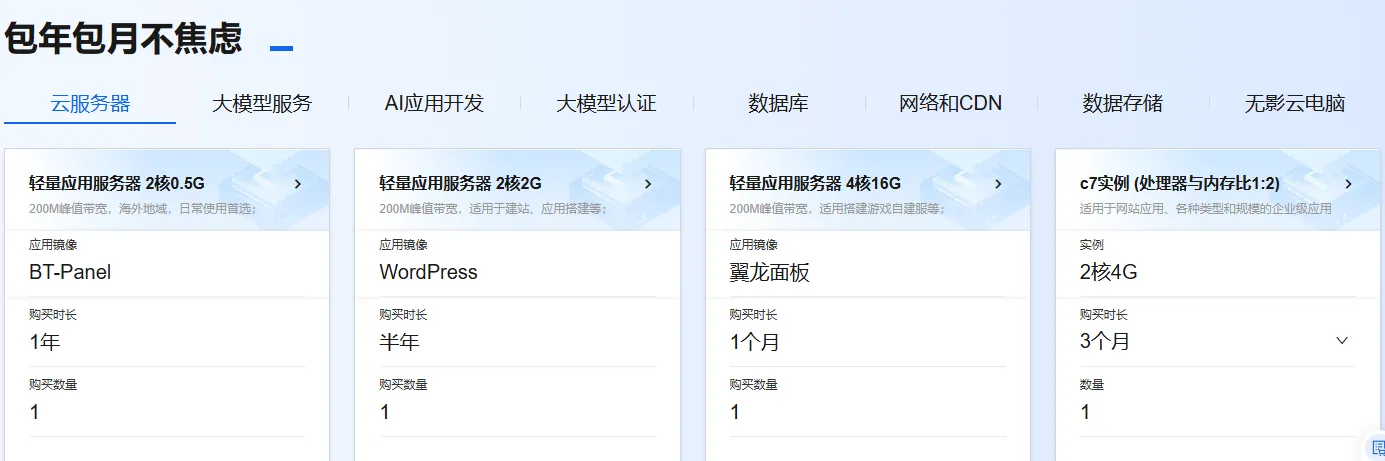Click 购买时长 label in the 2核2G card

(x=403, y=315)
